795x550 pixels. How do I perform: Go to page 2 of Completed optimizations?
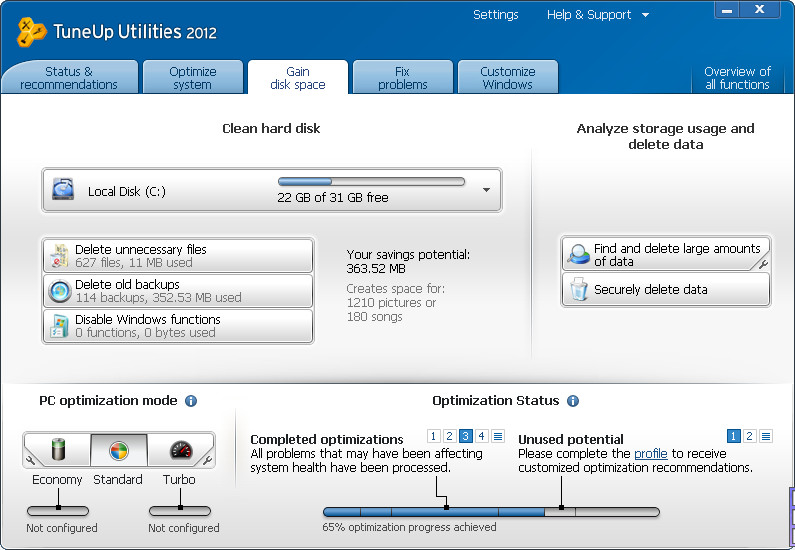pyautogui.click(x=449, y=436)
